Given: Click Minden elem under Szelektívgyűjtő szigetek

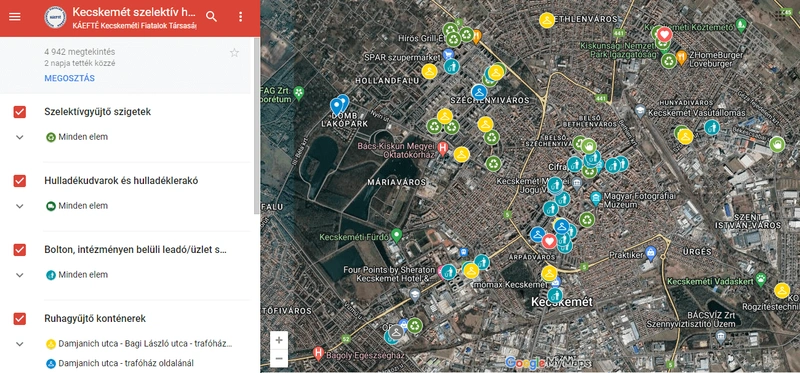Looking at the screenshot, I should 83,137.
